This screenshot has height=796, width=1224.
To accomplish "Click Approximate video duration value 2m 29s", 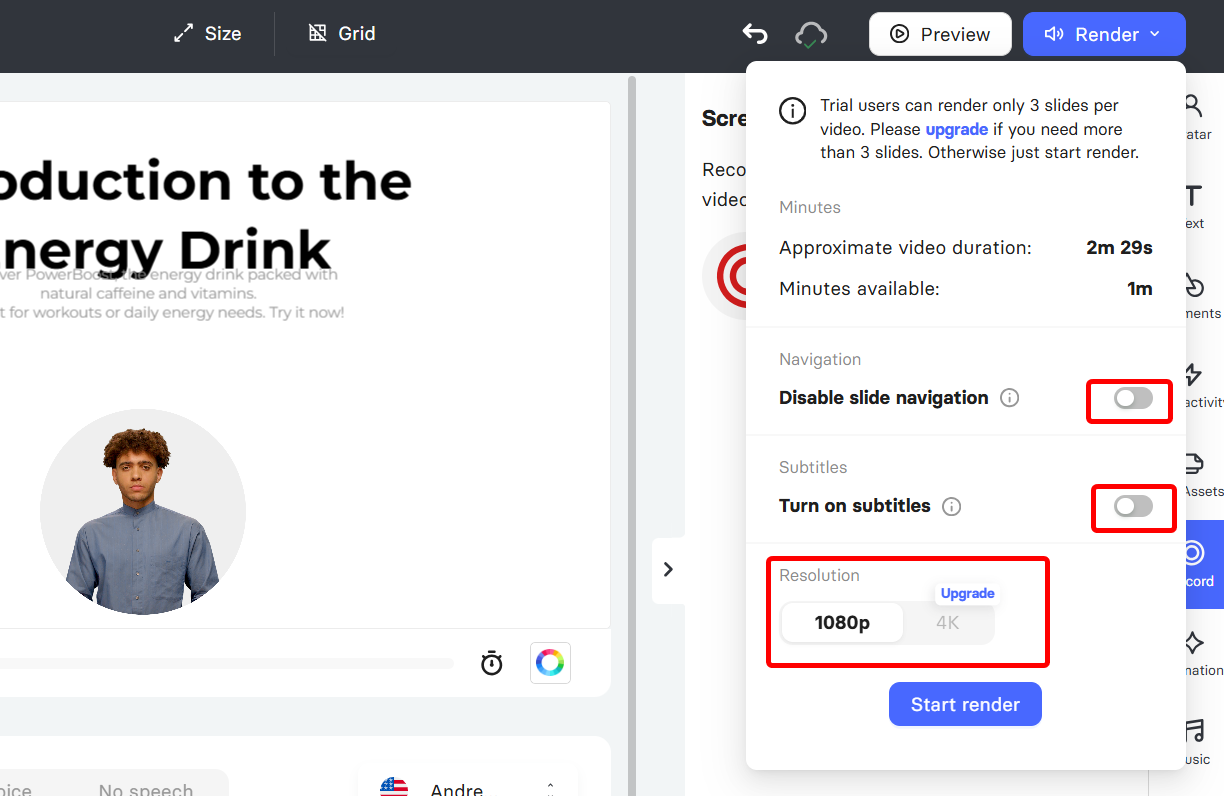I will 1119,247.
